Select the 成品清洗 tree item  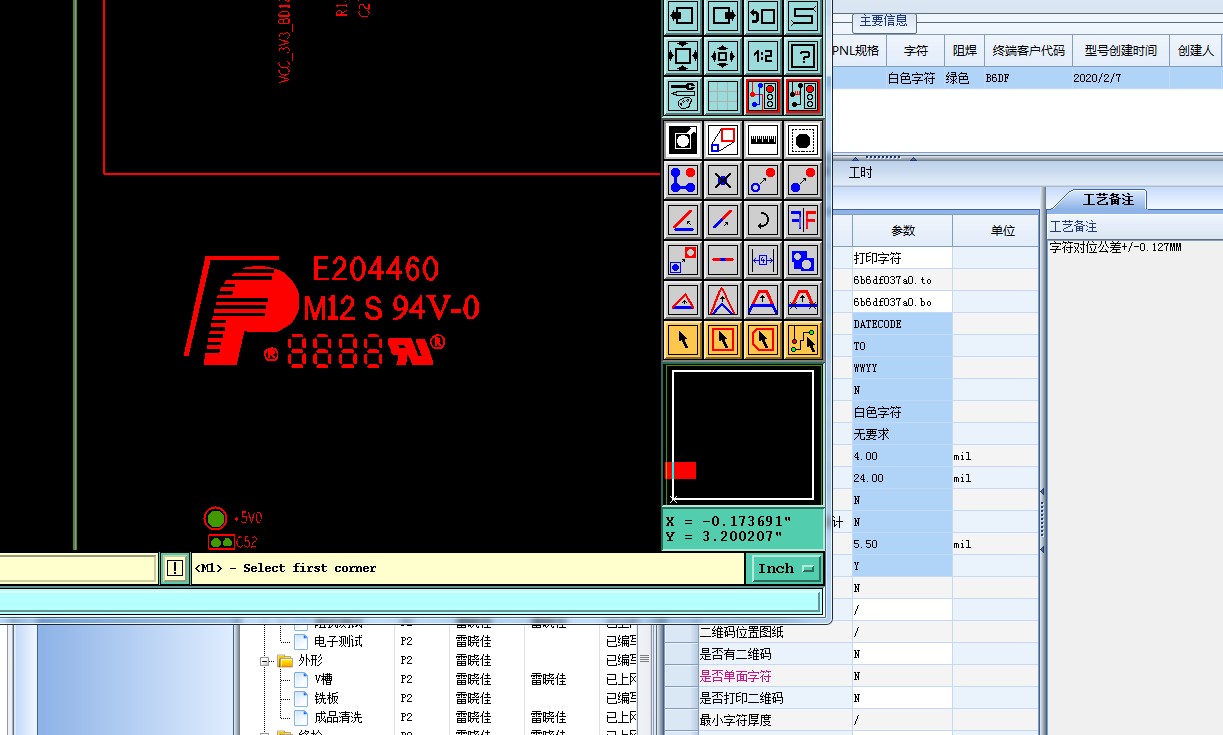click(338, 717)
